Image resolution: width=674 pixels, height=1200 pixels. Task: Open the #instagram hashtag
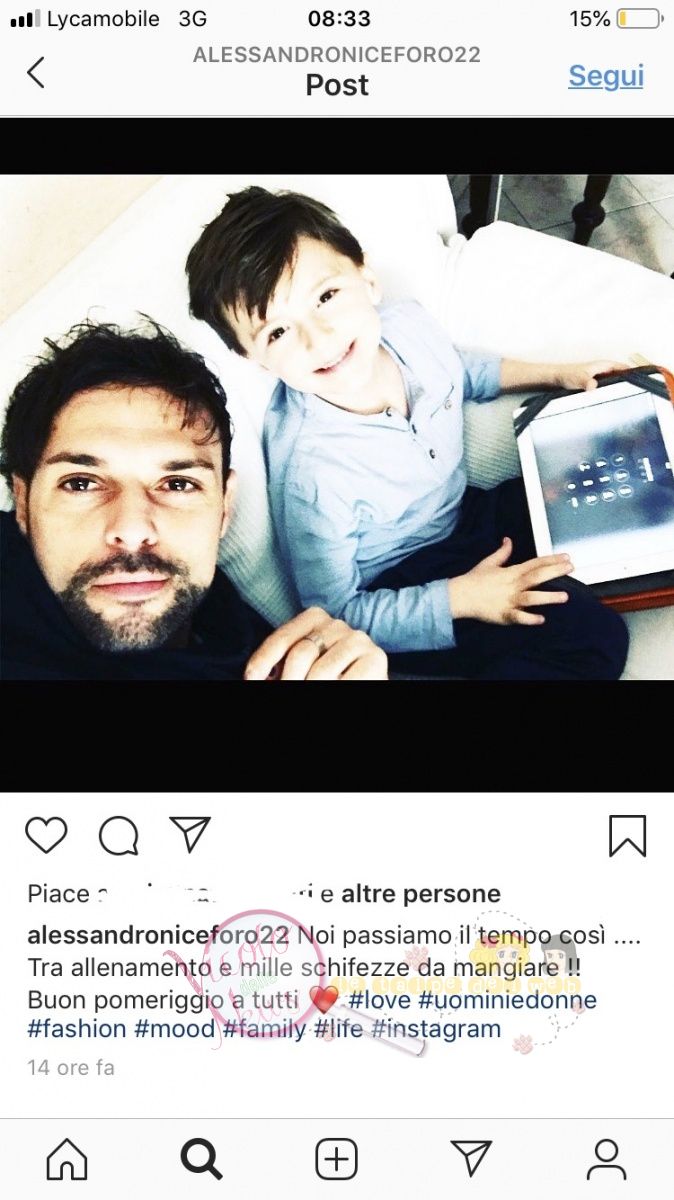pyautogui.click(x=436, y=1029)
